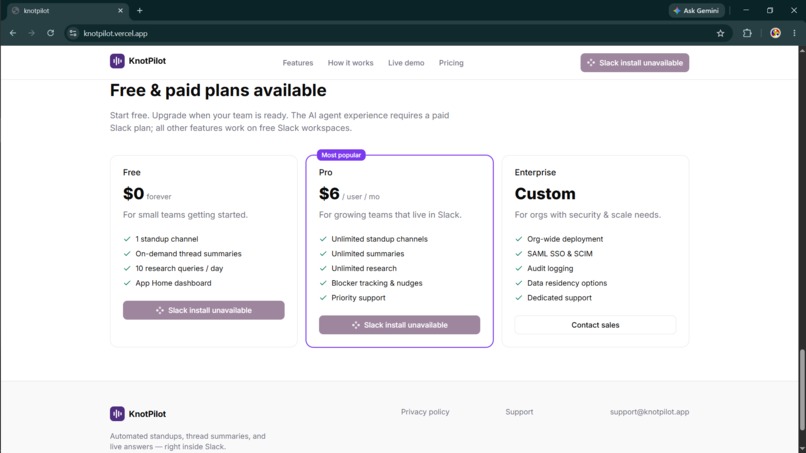Click the $0 price text
This screenshot has width=806, height=453.
coord(133,194)
